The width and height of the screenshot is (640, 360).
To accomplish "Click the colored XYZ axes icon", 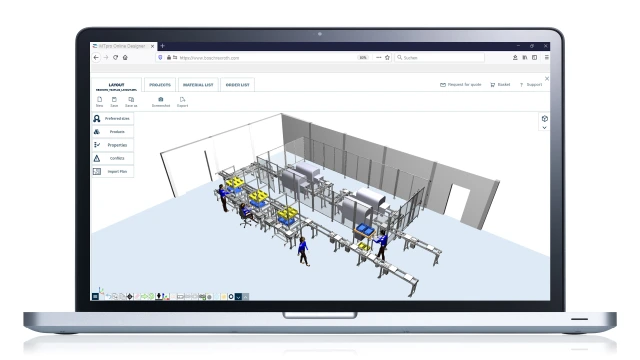I will click(x=166, y=297).
